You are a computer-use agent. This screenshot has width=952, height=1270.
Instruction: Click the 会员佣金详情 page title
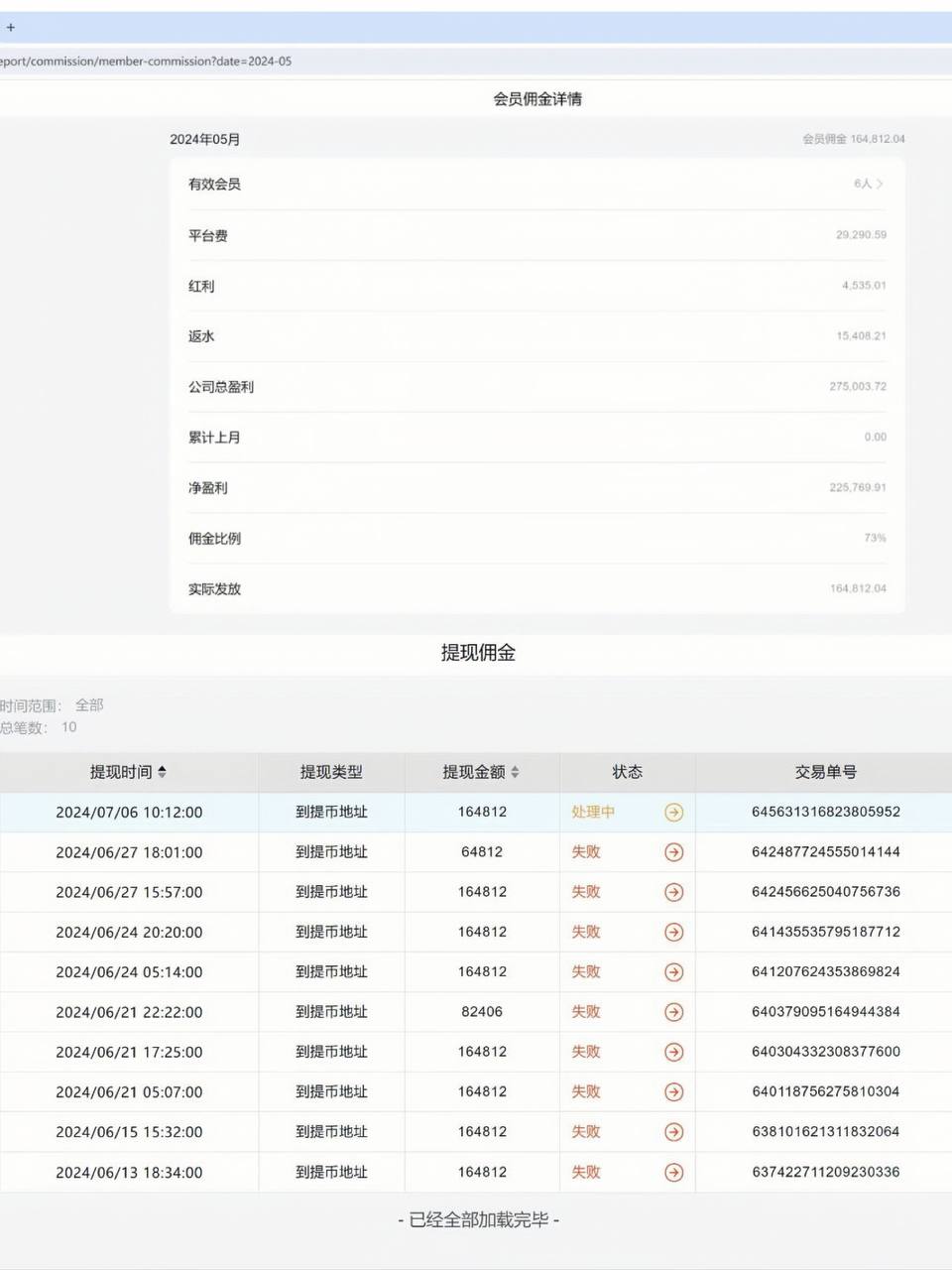537,98
